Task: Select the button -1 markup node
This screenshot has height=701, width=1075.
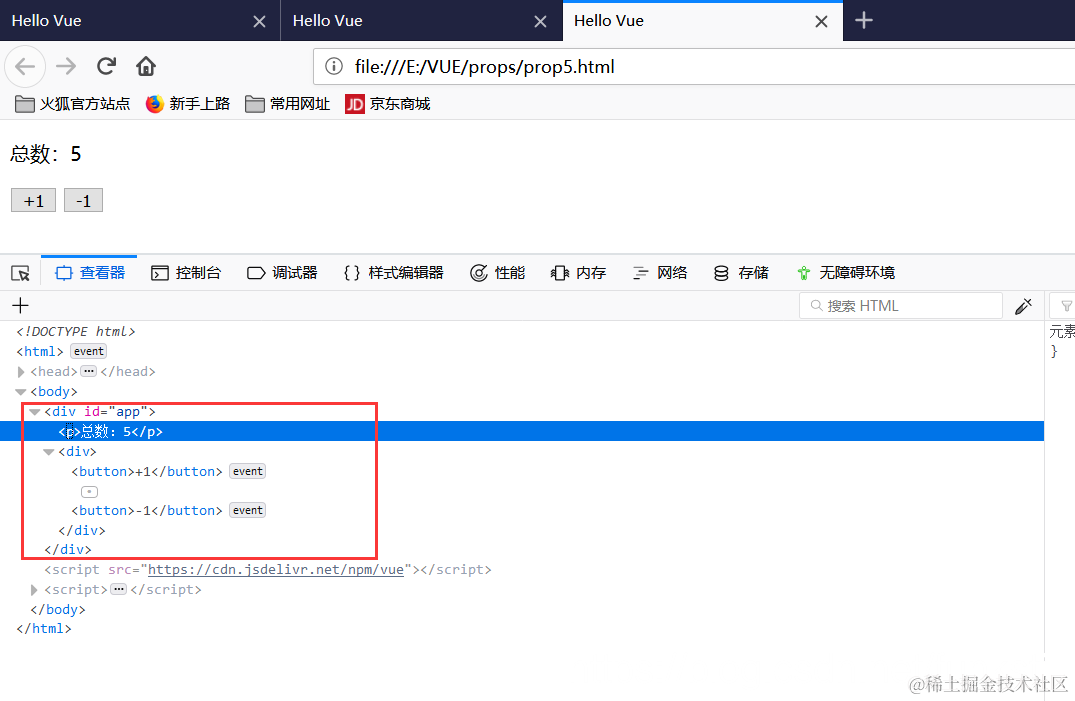Action: [x=147, y=510]
